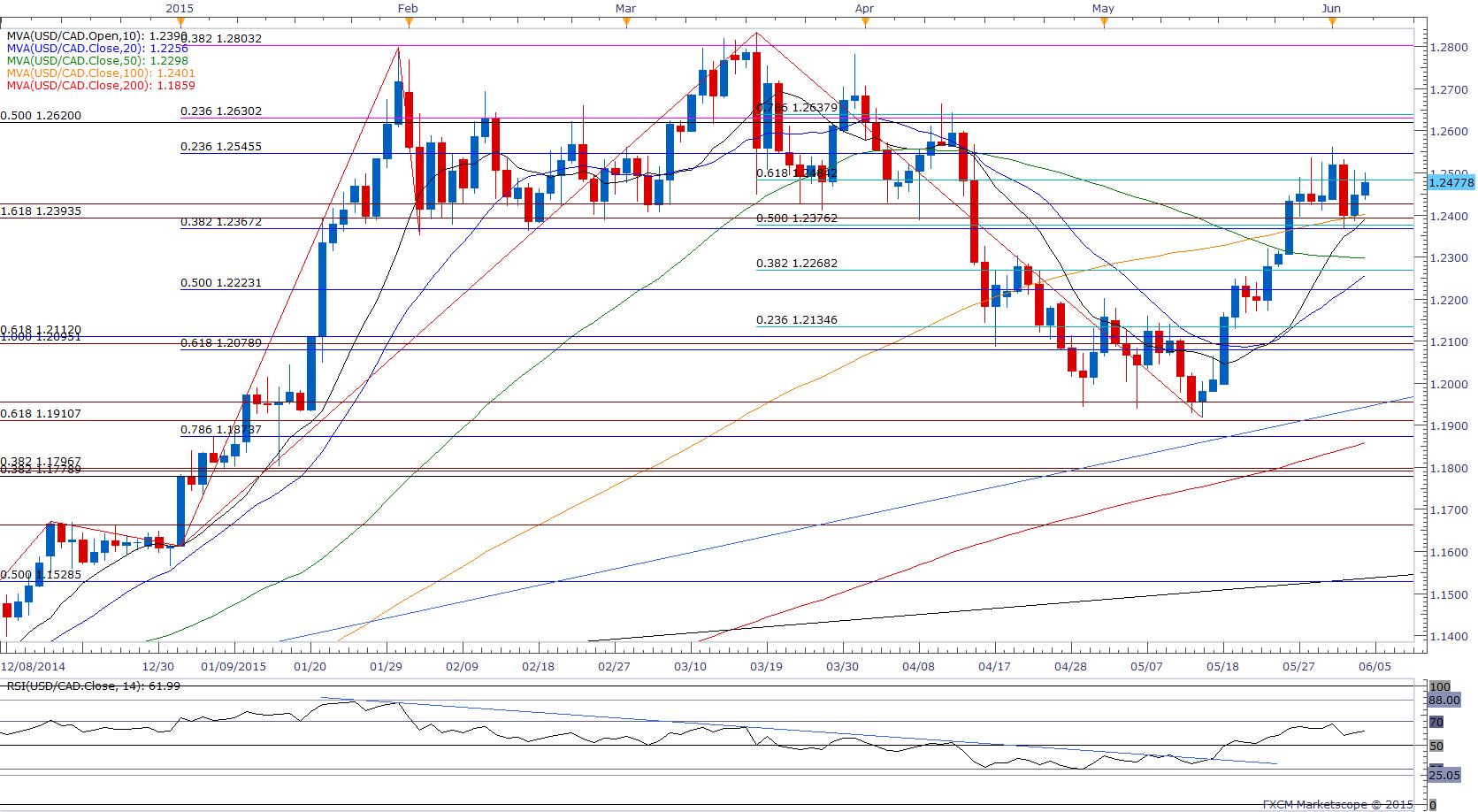
Task: Click the orange marker under Apr
Action: [x=865, y=22]
